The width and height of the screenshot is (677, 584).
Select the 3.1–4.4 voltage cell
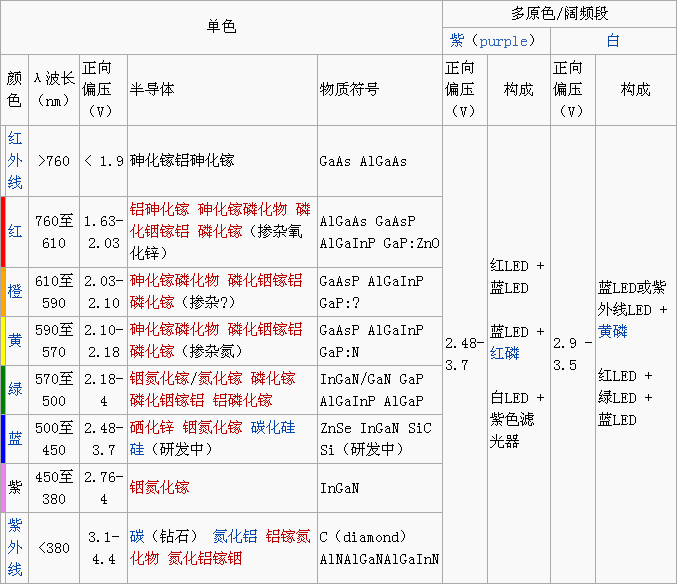[x=104, y=548]
